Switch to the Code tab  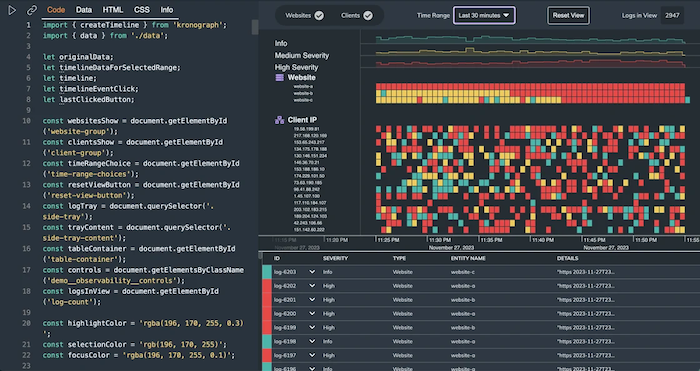tap(56, 10)
